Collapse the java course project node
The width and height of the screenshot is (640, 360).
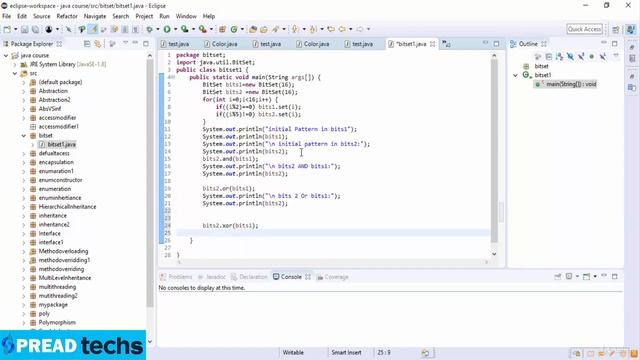pos(6,55)
